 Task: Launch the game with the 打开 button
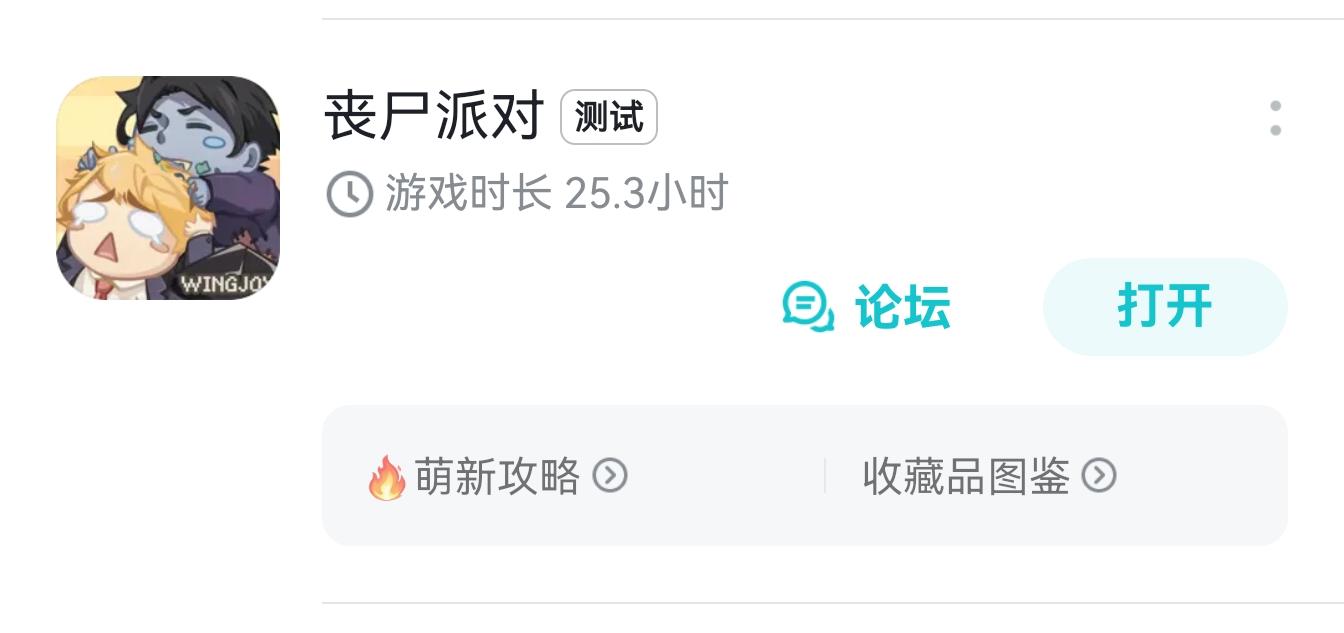(x=1165, y=306)
